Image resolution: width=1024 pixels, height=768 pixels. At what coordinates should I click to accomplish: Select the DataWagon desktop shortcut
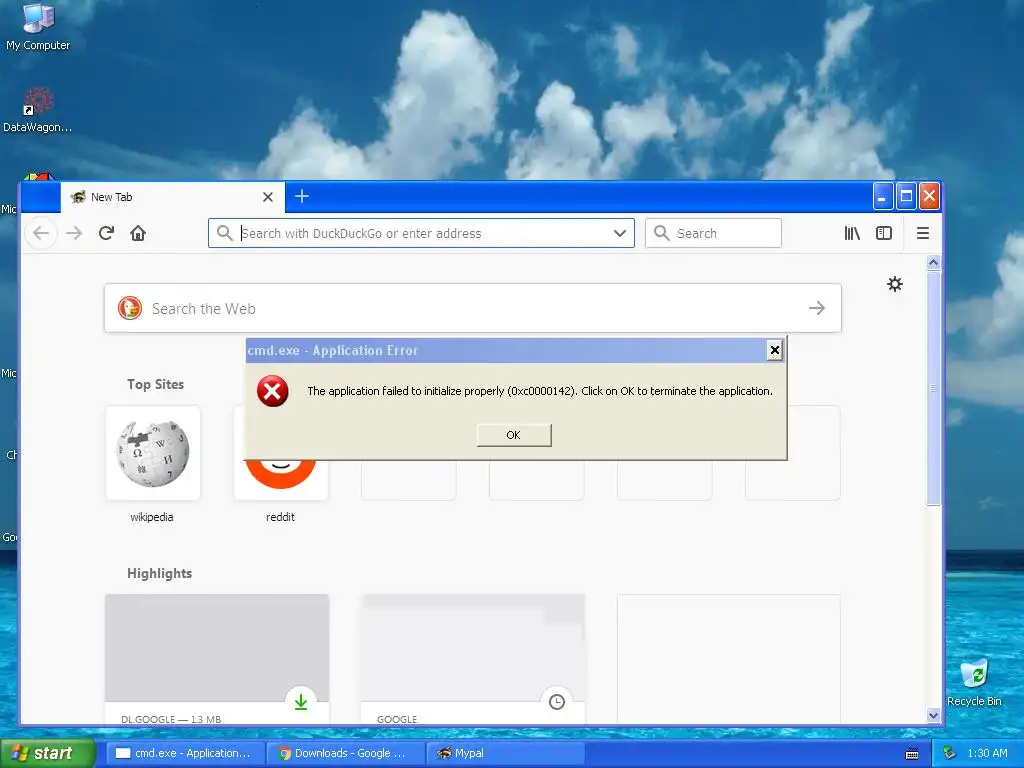coord(37,110)
